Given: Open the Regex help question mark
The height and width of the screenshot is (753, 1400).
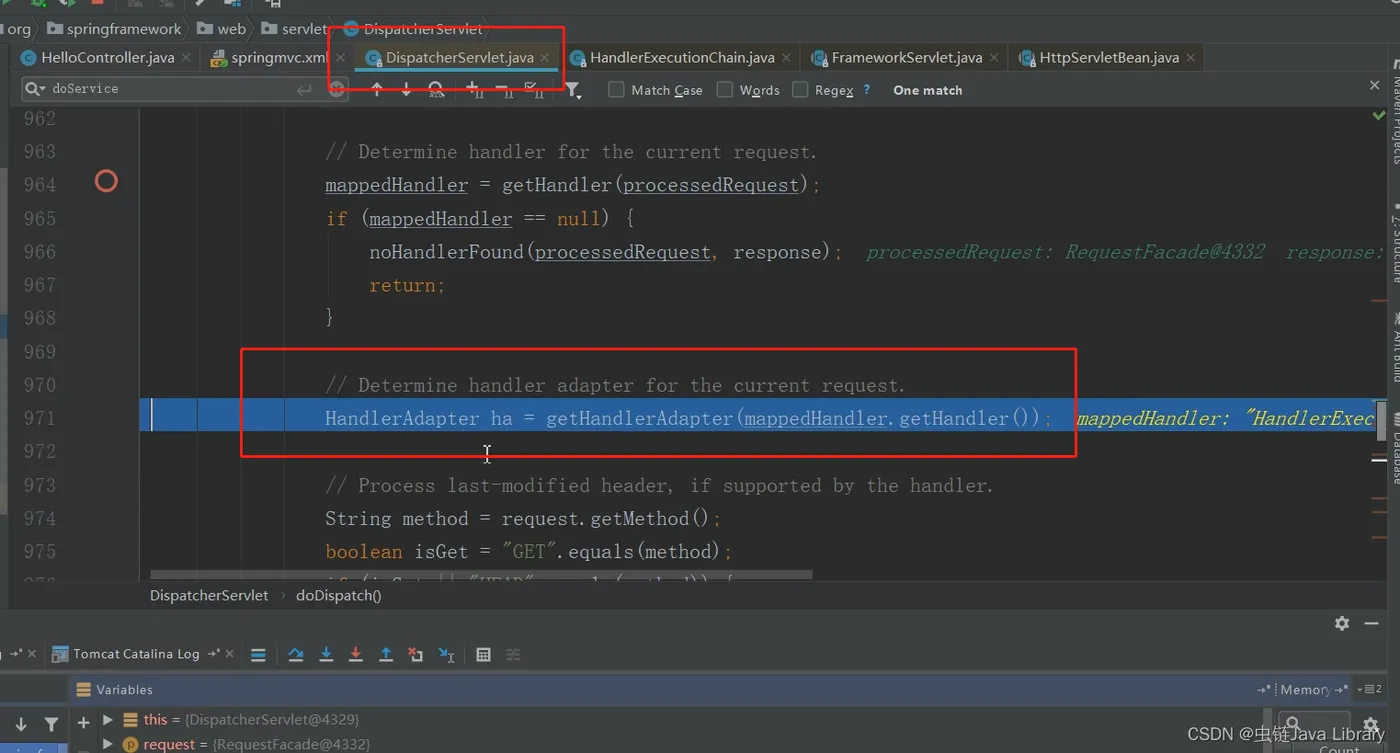Looking at the screenshot, I should [867, 89].
